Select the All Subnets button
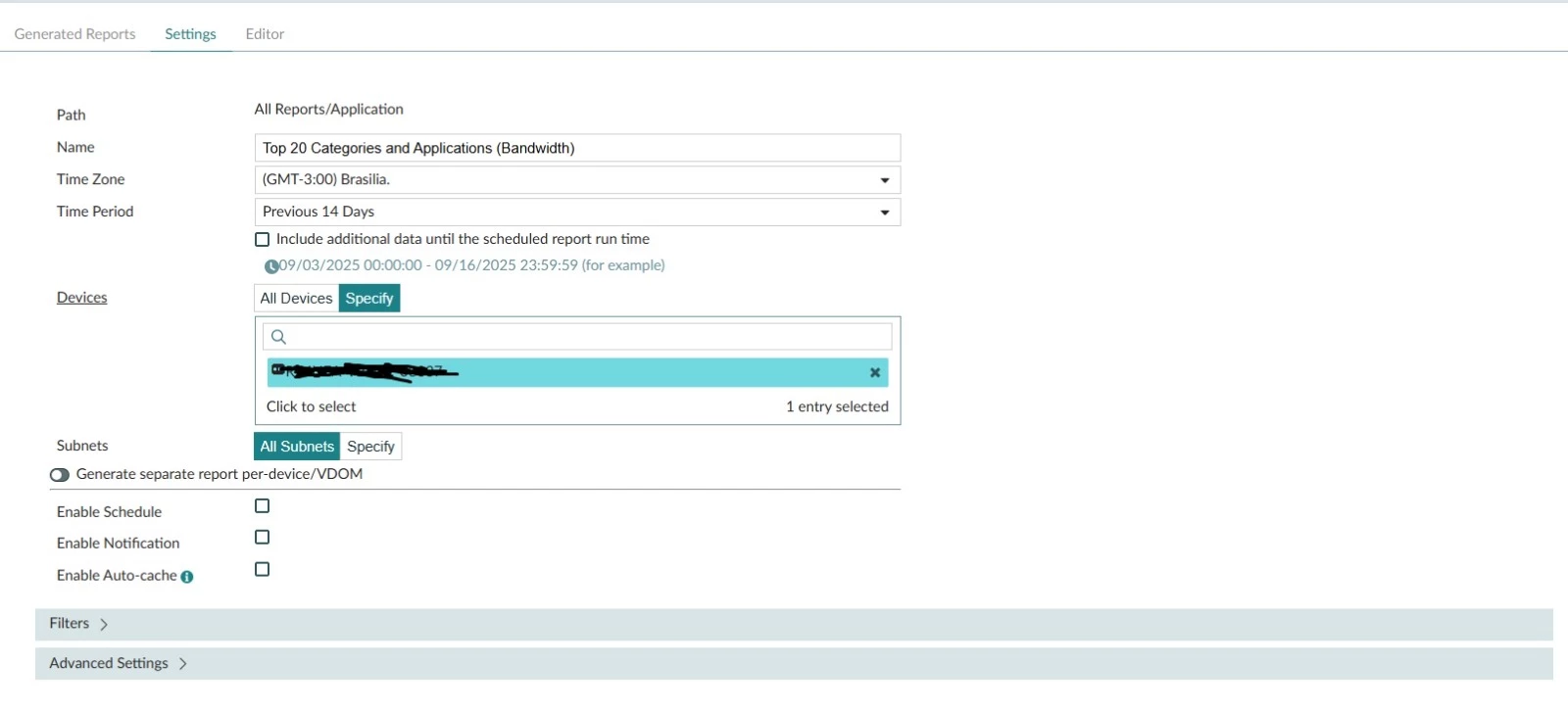This screenshot has height=712, width=1568. coord(297,447)
